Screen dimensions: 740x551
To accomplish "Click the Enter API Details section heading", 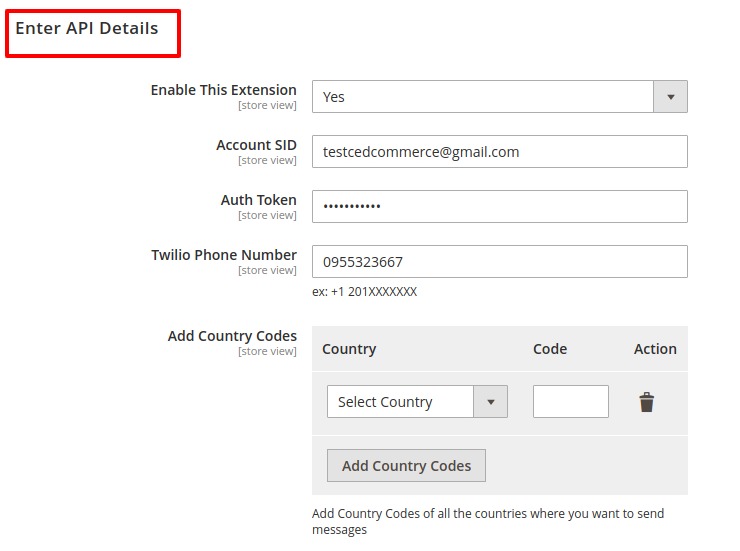I will point(87,28).
